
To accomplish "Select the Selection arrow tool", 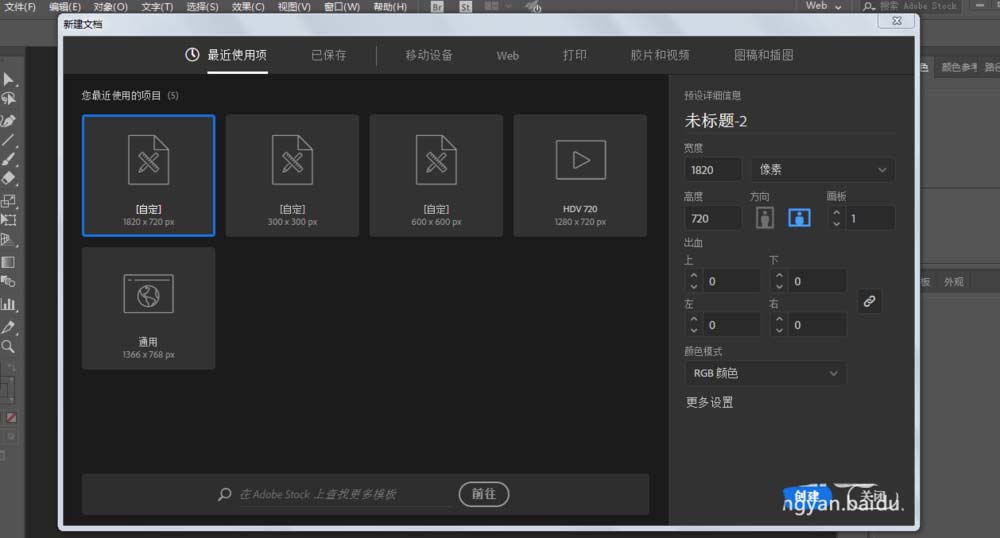I will click(8, 79).
